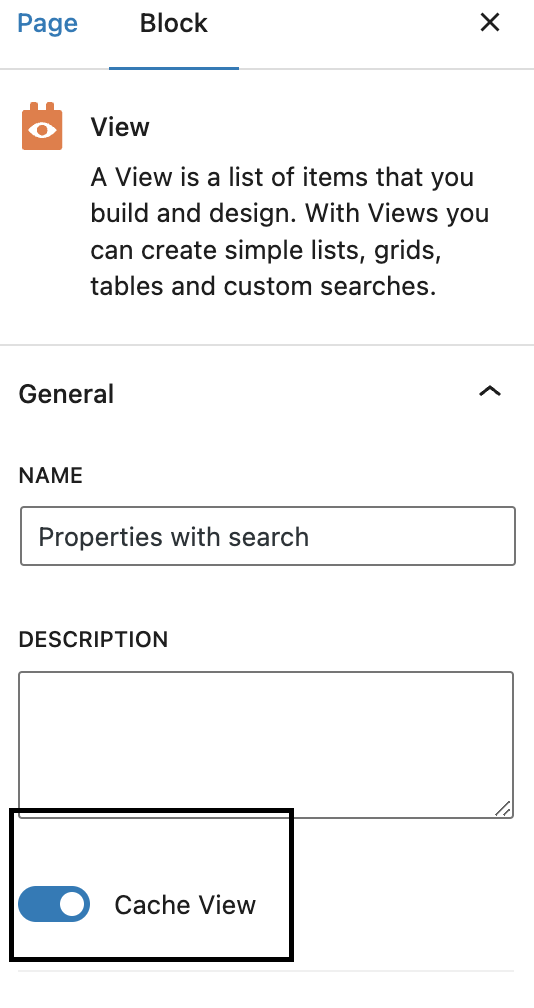Click the View block title
This screenshot has width=534, height=1008.
click(x=120, y=127)
